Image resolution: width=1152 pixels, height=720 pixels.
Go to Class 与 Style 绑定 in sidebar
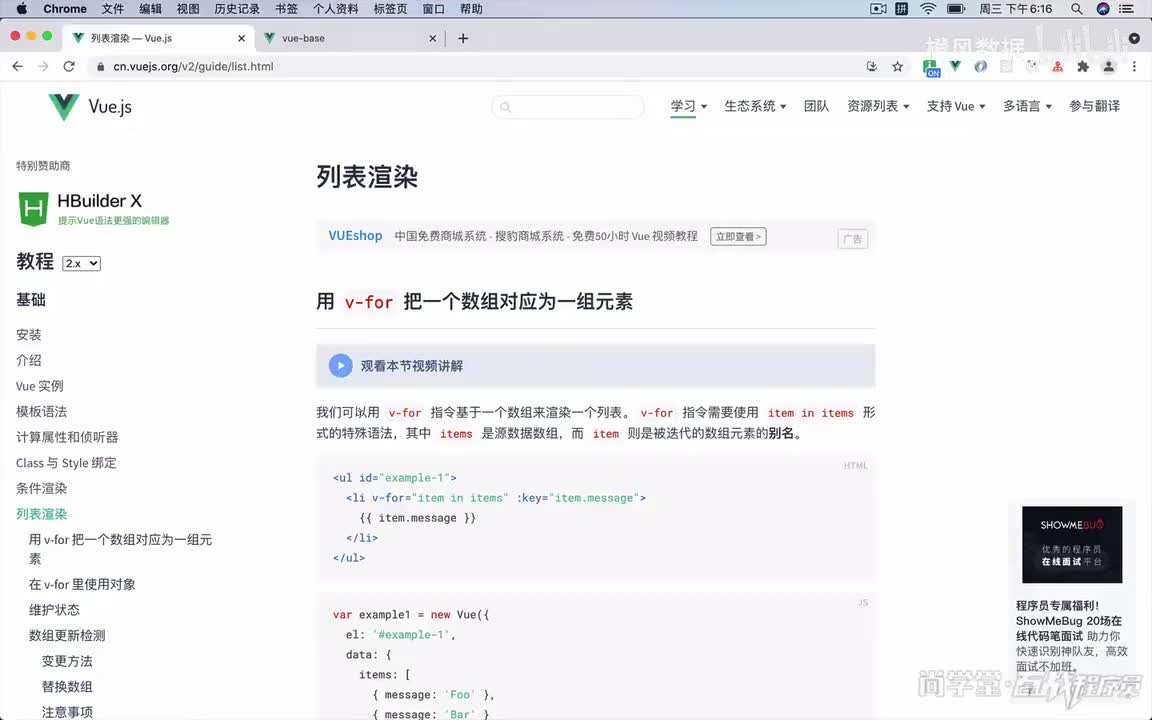[x=66, y=463]
